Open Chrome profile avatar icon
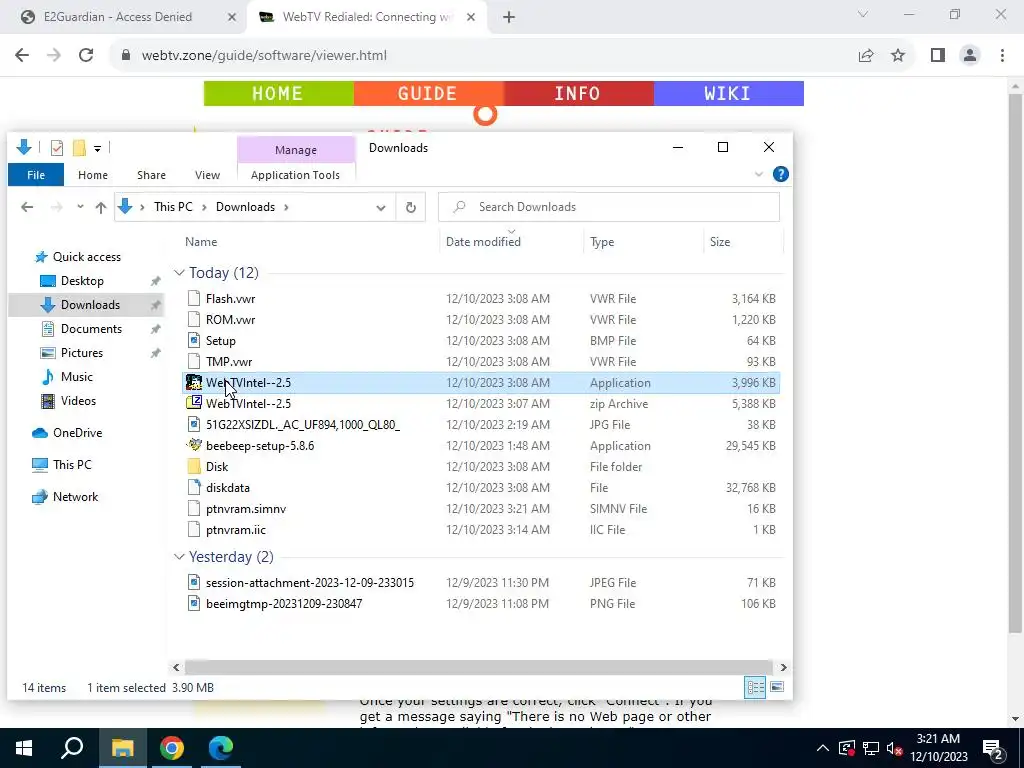The image size is (1024, 768). pyautogui.click(x=970, y=56)
